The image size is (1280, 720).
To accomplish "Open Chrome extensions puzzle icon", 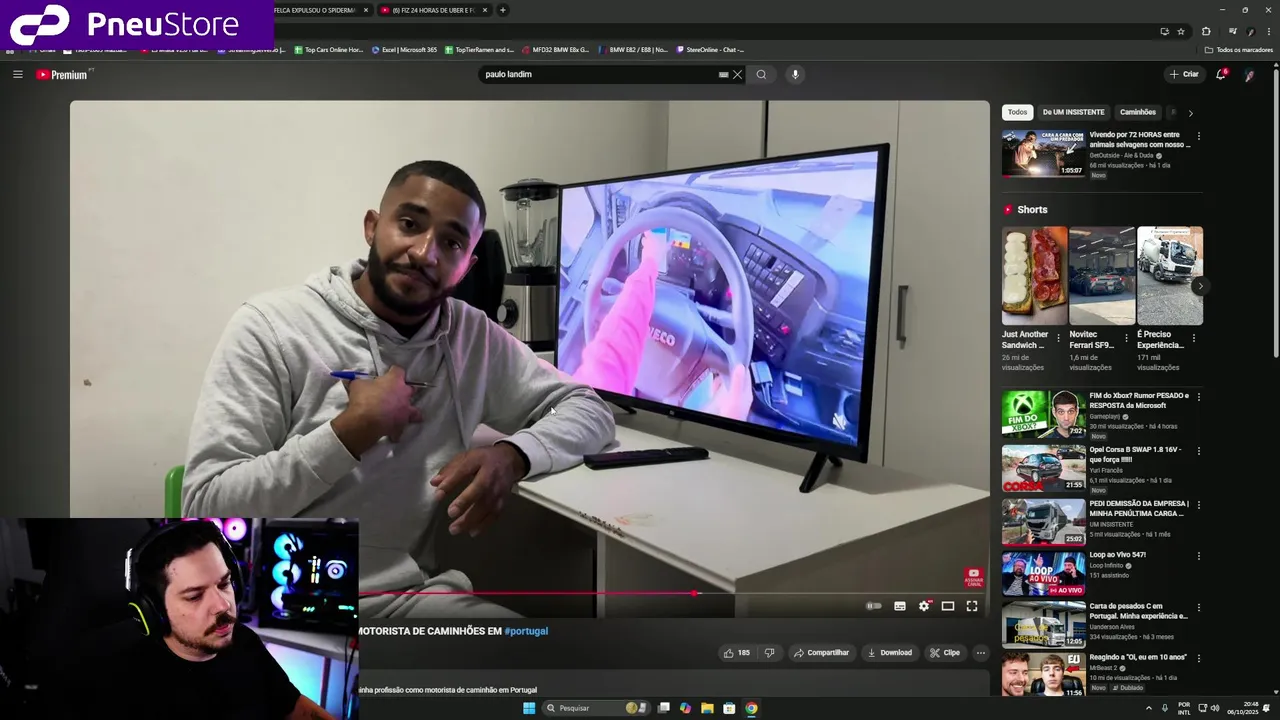I will pos(1206,31).
